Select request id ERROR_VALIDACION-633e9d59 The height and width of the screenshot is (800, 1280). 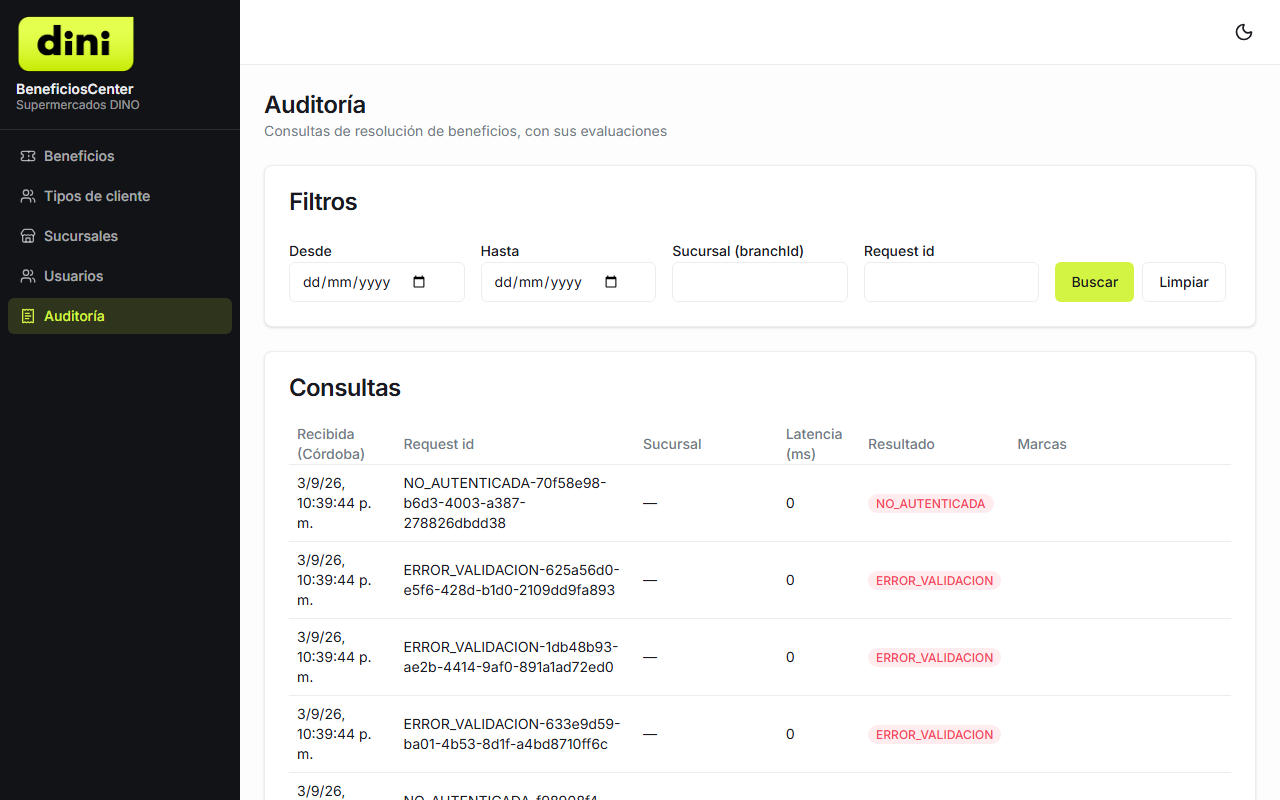[512, 734]
